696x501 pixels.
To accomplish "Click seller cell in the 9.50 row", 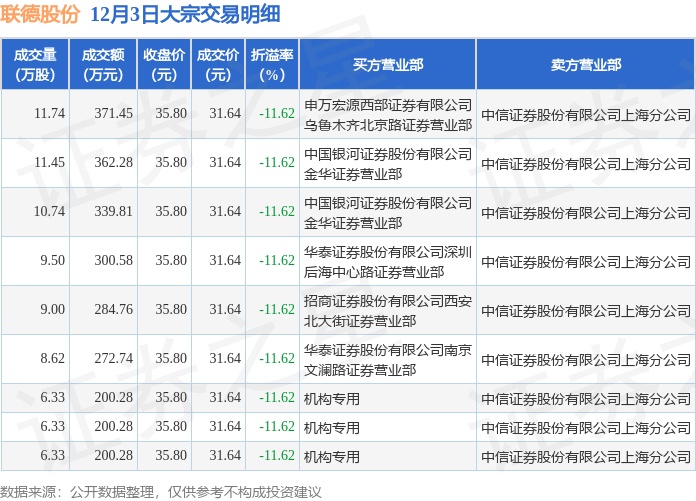I will coord(586,262).
